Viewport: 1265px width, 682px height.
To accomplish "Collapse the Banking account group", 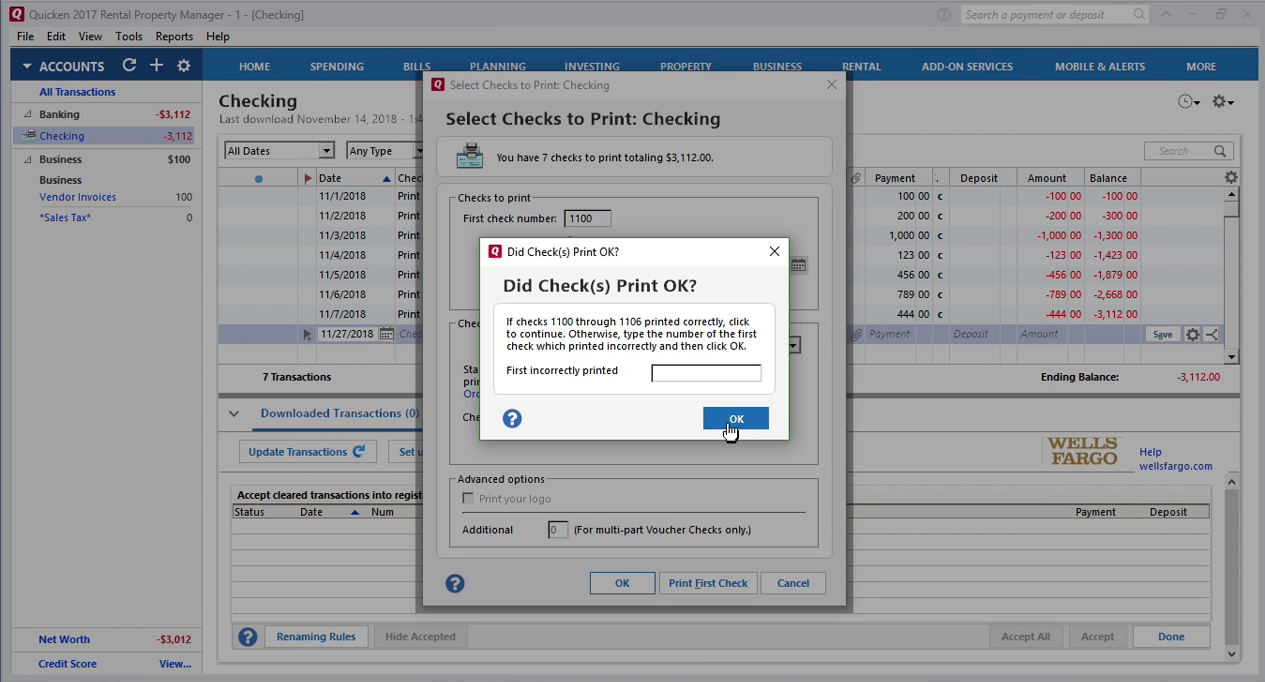I will (x=28, y=114).
